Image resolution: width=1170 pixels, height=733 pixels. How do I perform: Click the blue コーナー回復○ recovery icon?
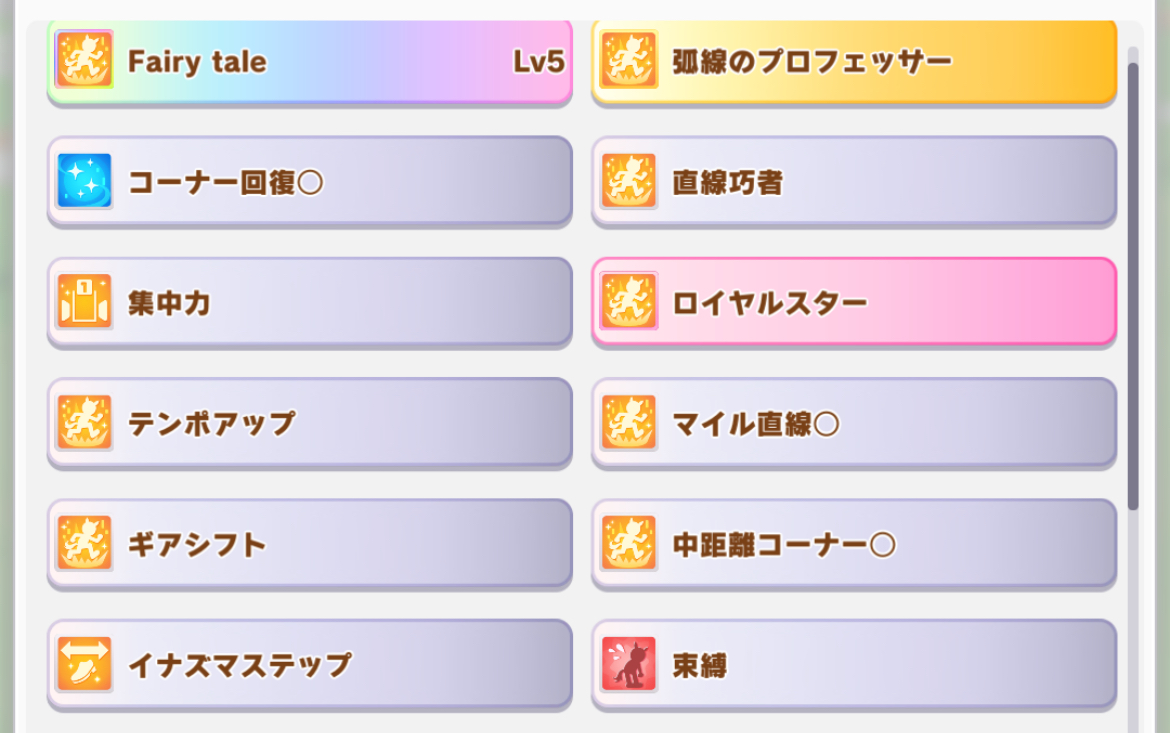tap(84, 181)
